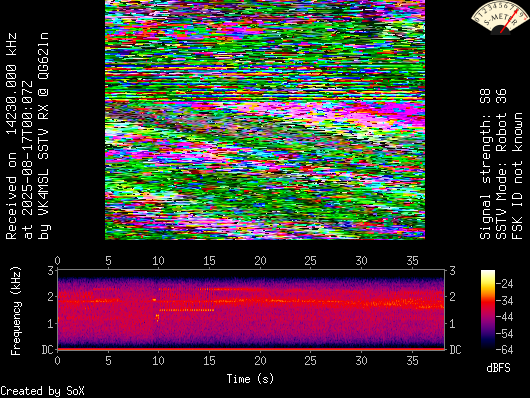Click the '-44' value on the color scale
Viewport: 530px width, 398px height.
[x=504, y=317]
